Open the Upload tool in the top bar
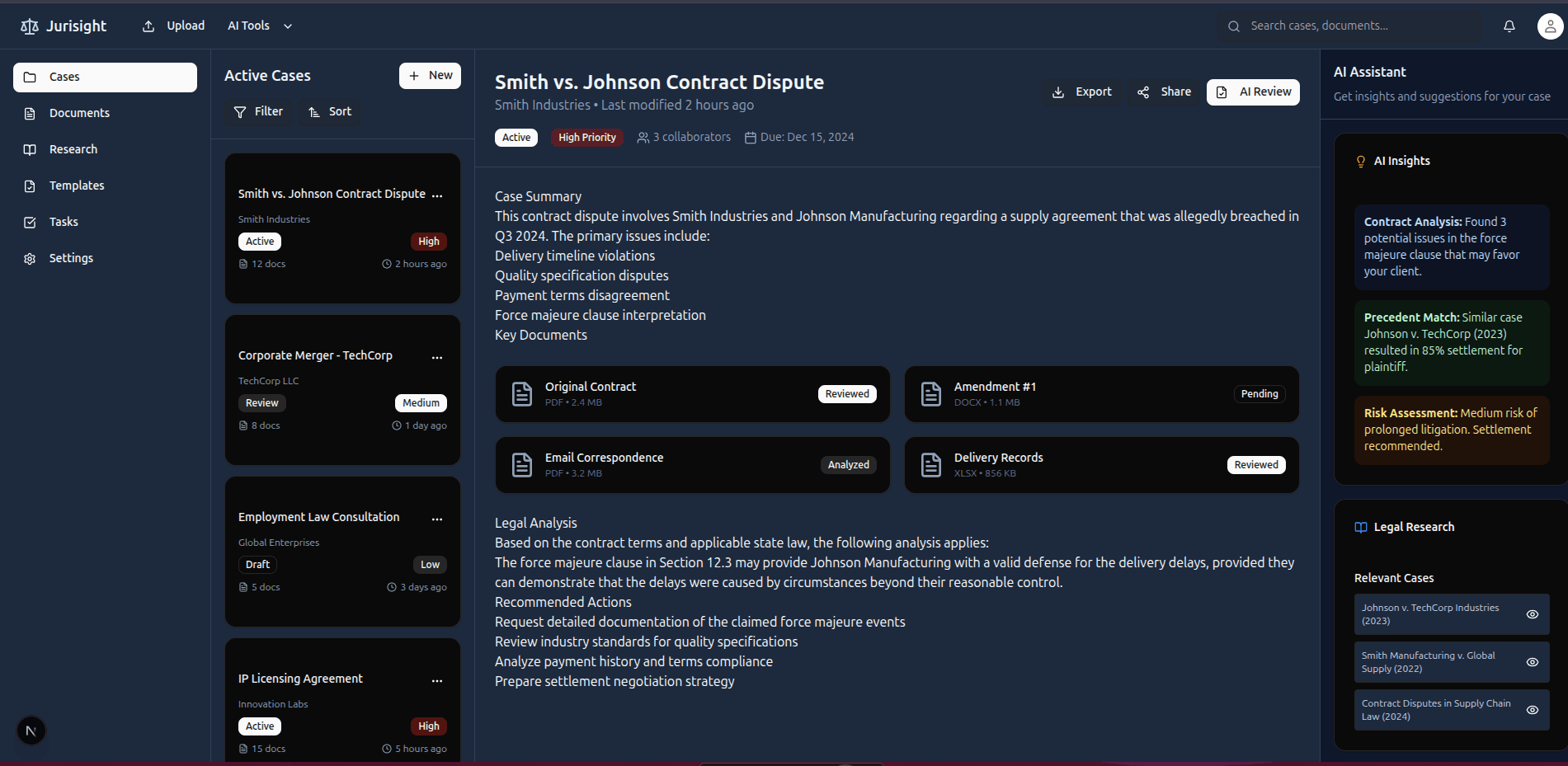The width and height of the screenshot is (1568, 766). (x=172, y=26)
